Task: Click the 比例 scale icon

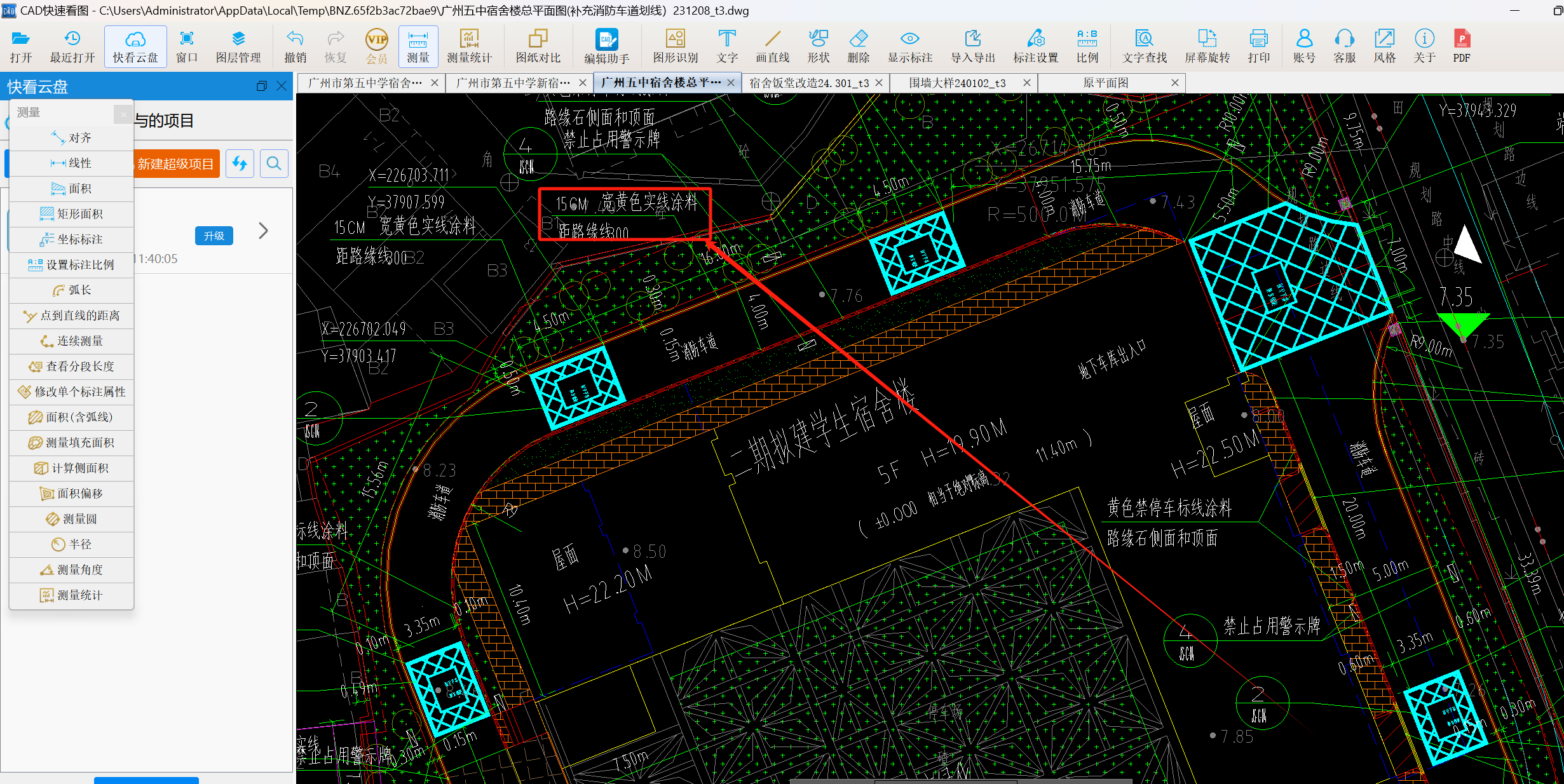Action: point(1087,46)
